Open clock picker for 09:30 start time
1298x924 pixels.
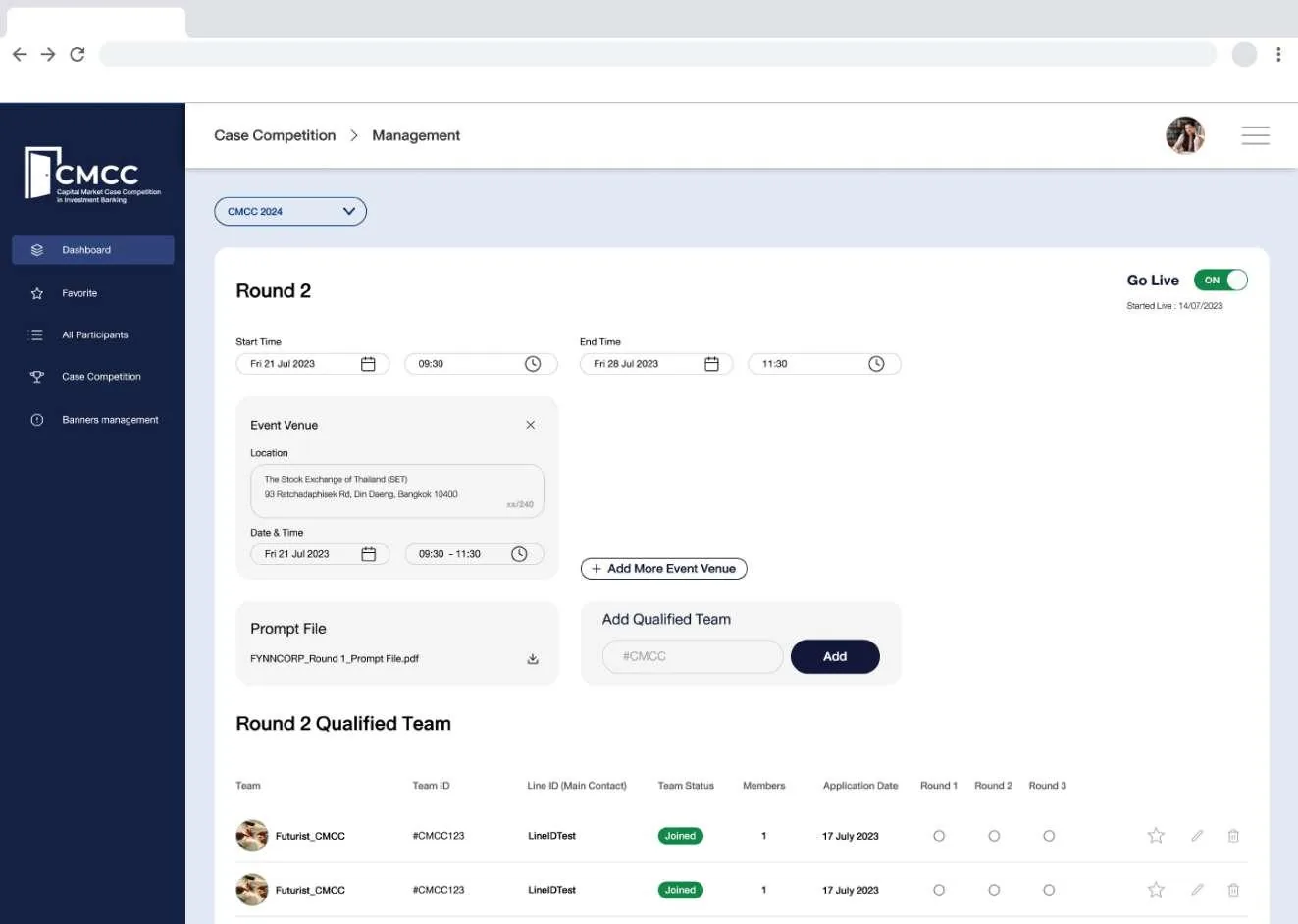pyautogui.click(x=533, y=364)
